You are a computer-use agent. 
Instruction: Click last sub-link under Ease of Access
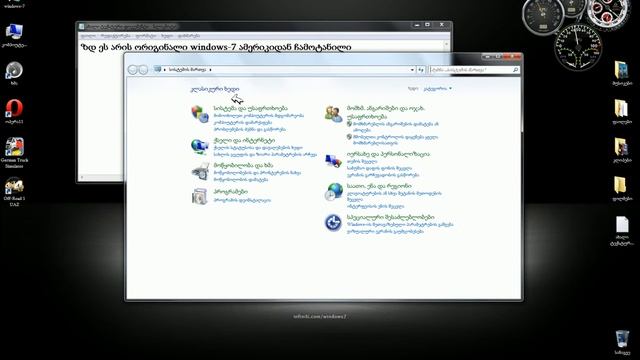[x=385, y=231]
